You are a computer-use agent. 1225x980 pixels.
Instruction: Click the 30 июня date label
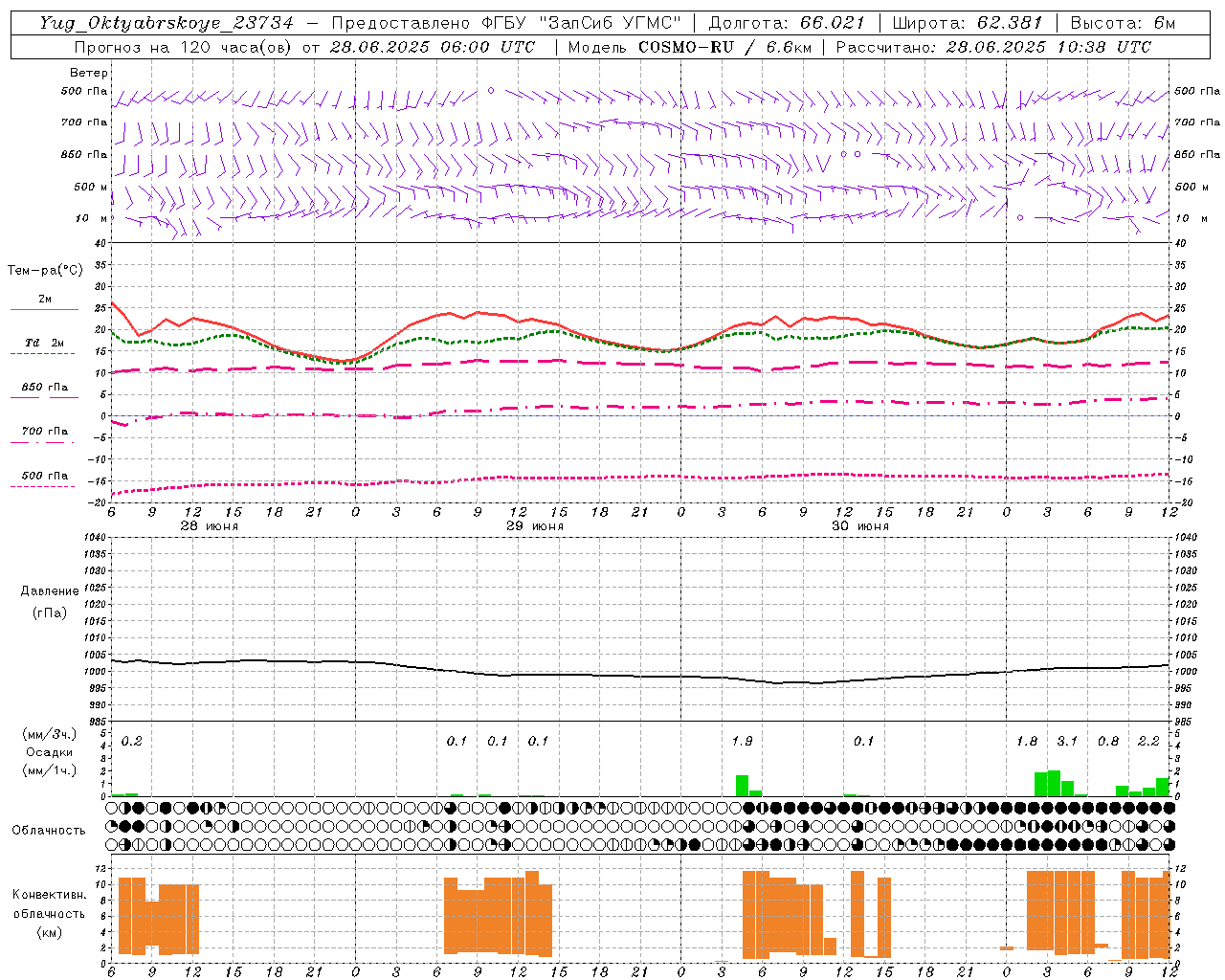(x=860, y=526)
